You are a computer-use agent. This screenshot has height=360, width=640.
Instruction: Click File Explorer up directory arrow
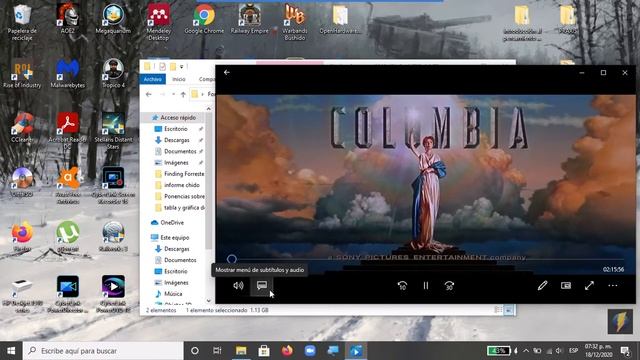click(x=183, y=94)
